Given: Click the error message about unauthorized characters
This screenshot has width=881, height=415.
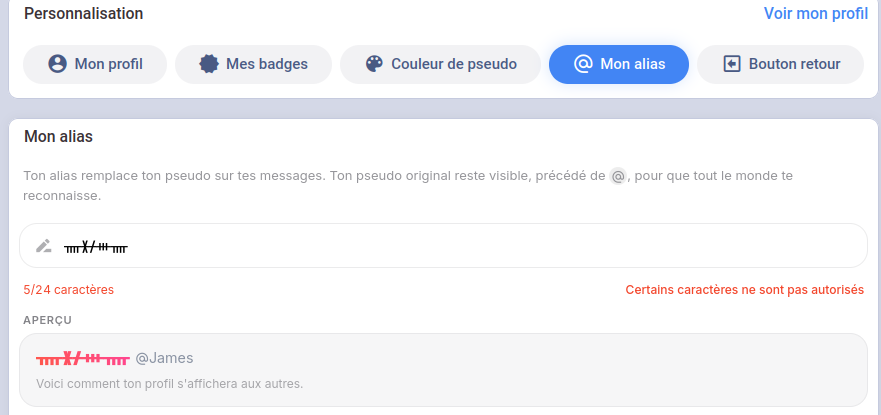Looking at the screenshot, I should (744, 290).
